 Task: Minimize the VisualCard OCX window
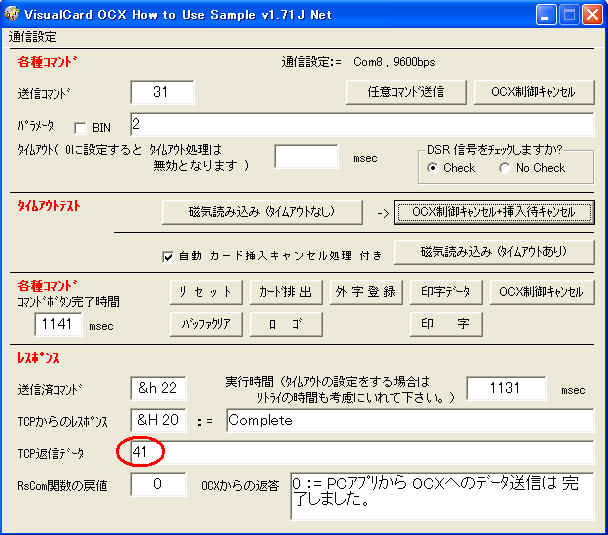[546, 15]
